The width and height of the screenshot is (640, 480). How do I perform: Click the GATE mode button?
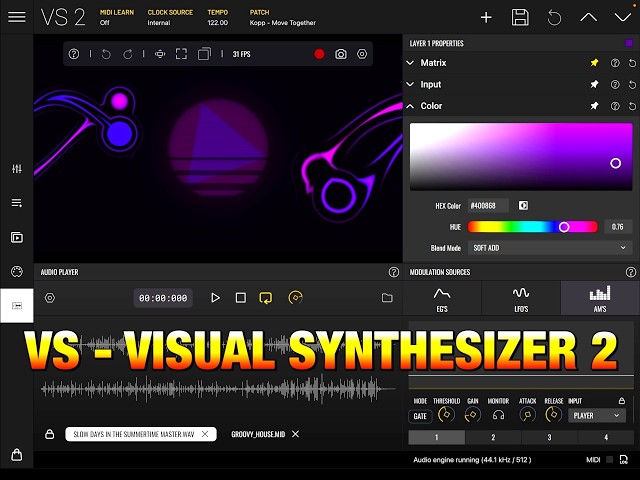[420, 416]
